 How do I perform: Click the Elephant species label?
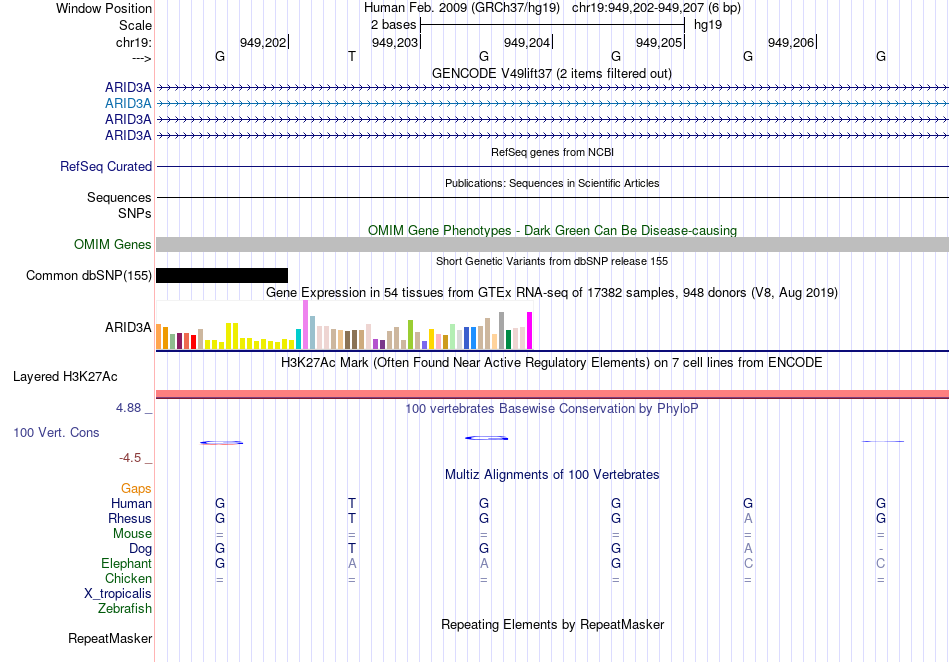pyautogui.click(x=126, y=564)
